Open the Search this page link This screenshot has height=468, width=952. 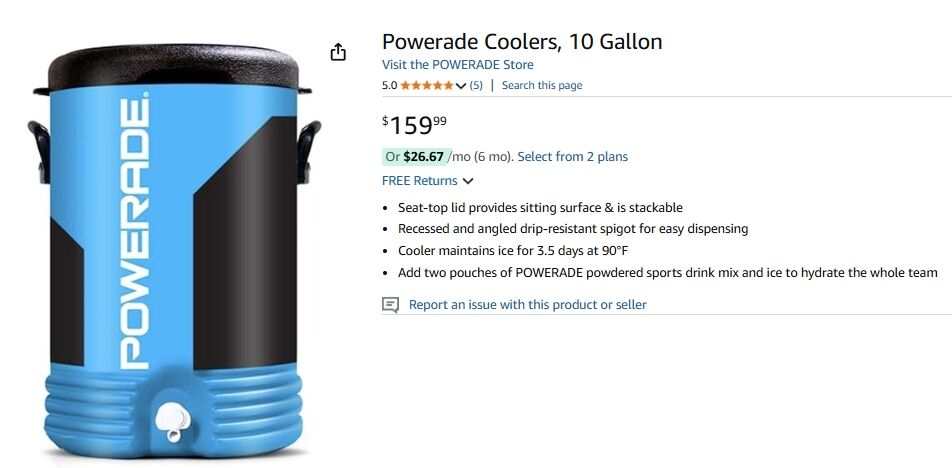541,86
